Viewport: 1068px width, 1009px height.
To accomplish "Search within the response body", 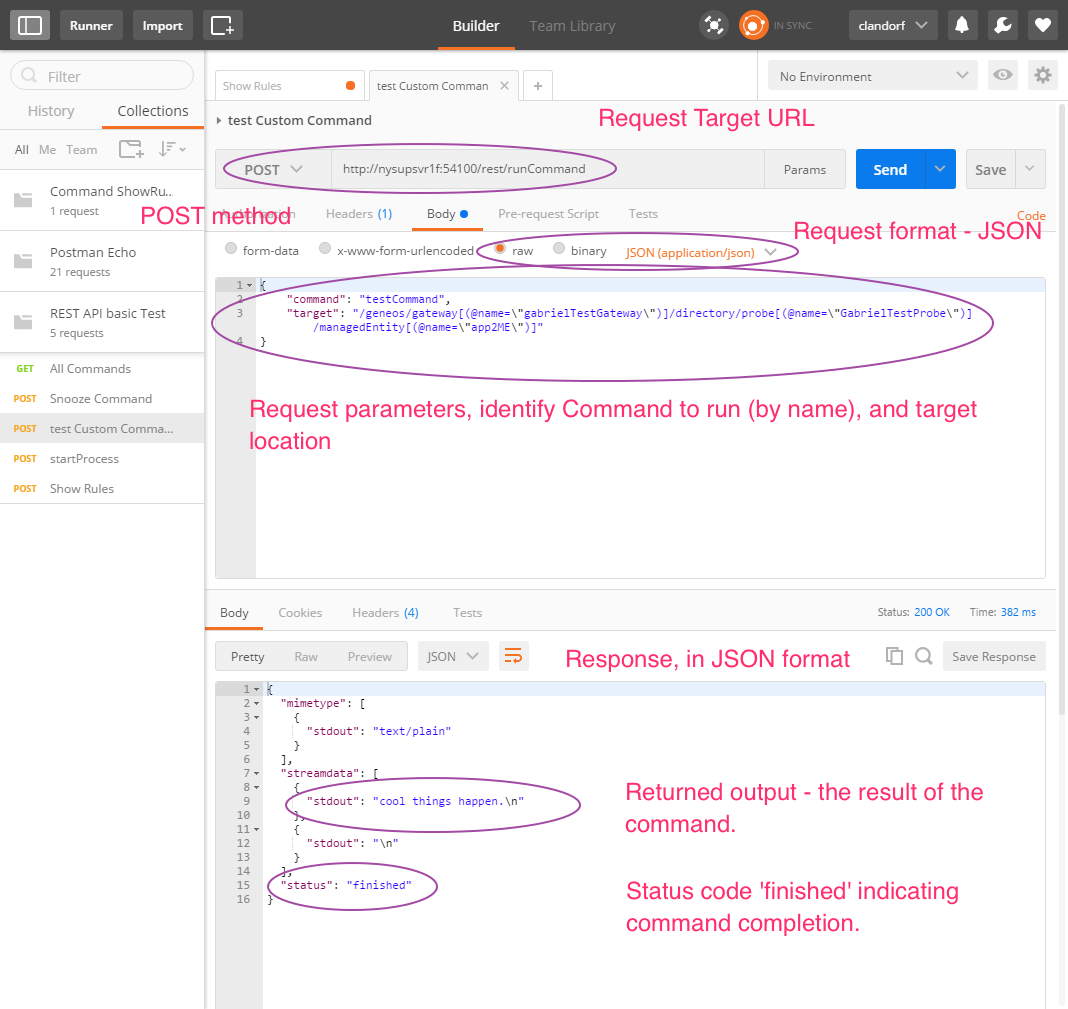I will click(924, 656).
